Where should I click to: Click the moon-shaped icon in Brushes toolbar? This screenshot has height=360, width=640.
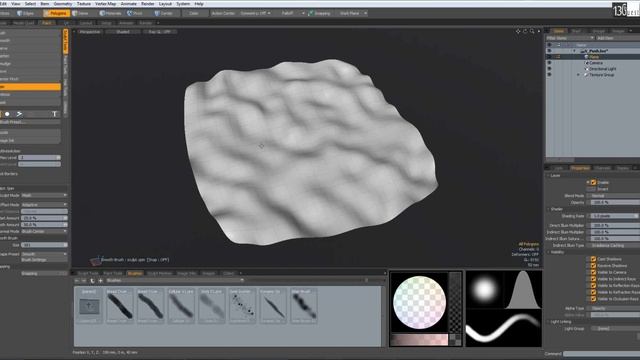[92, 280]
